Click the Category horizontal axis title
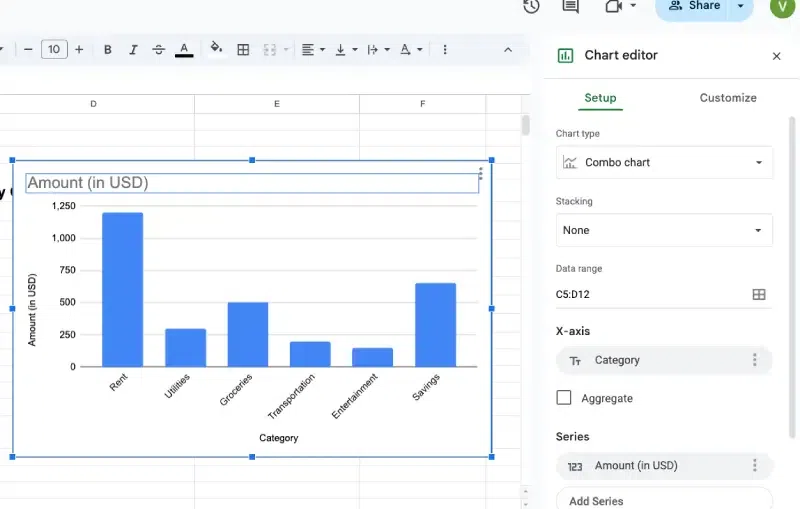Image resolution: width=800 pixels, height=509 pixels. (279, 438)
